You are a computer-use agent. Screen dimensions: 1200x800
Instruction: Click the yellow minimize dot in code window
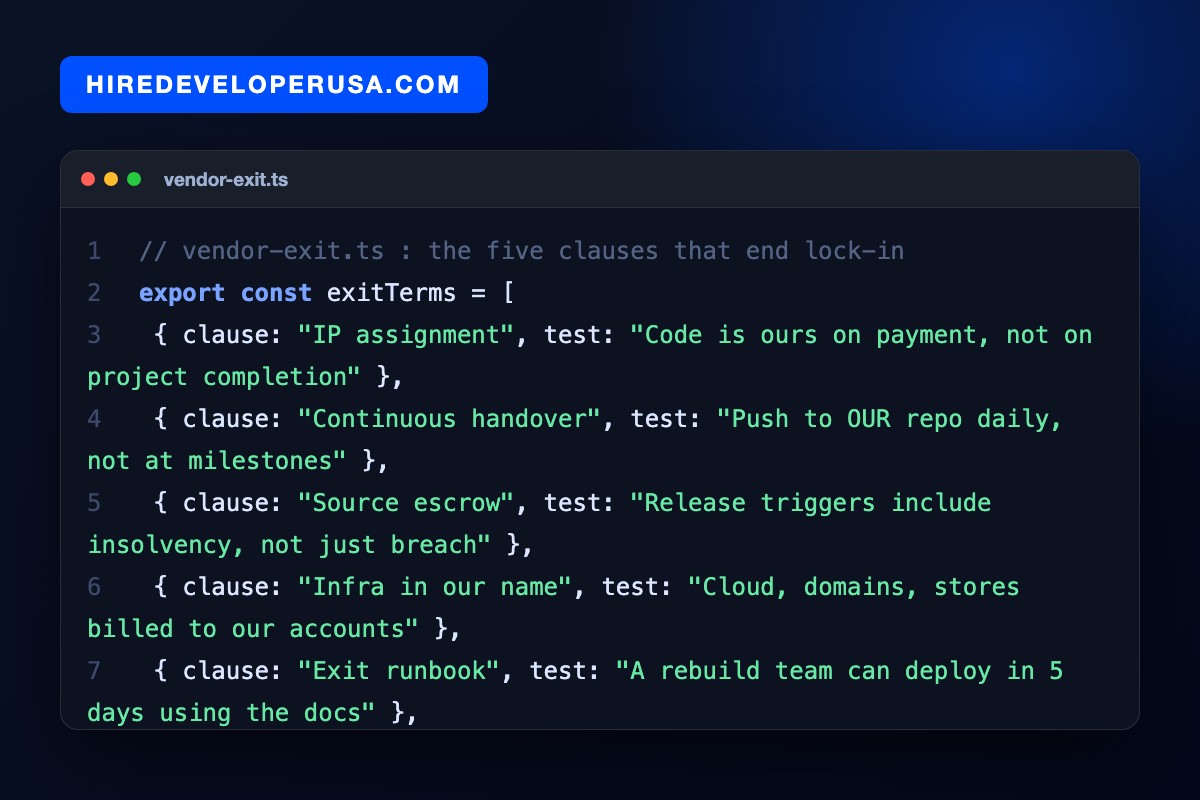111,180
